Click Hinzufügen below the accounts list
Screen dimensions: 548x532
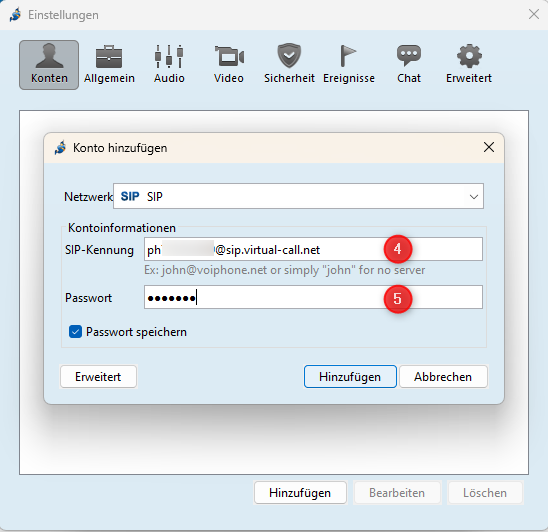click(x=300, y=493)
